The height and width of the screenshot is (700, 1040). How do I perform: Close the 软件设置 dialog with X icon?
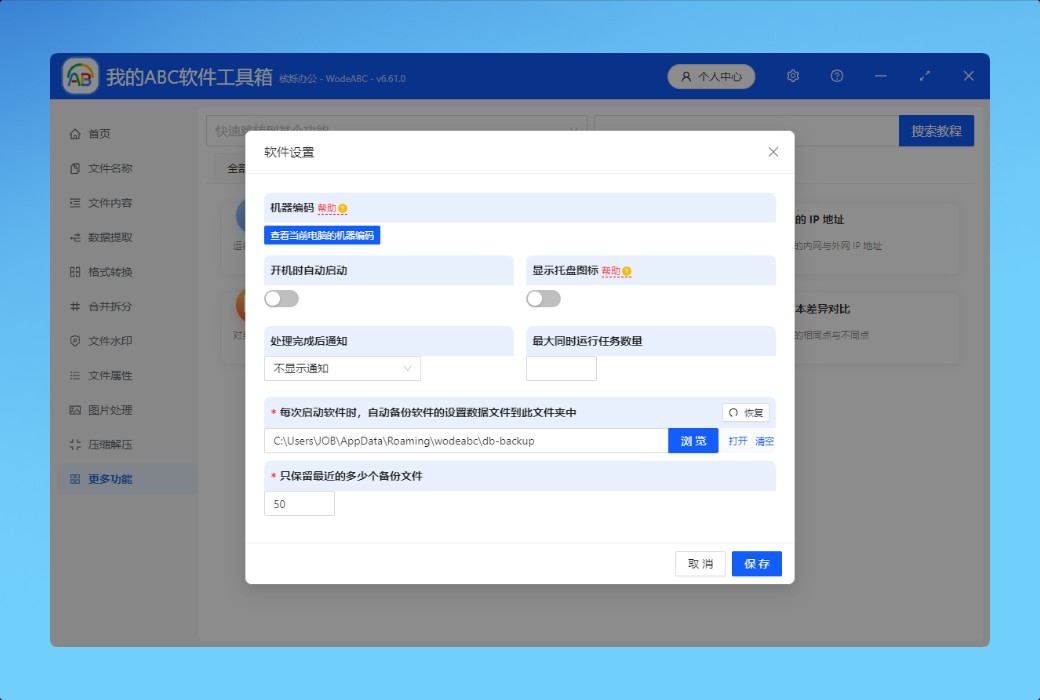(773, 152)
